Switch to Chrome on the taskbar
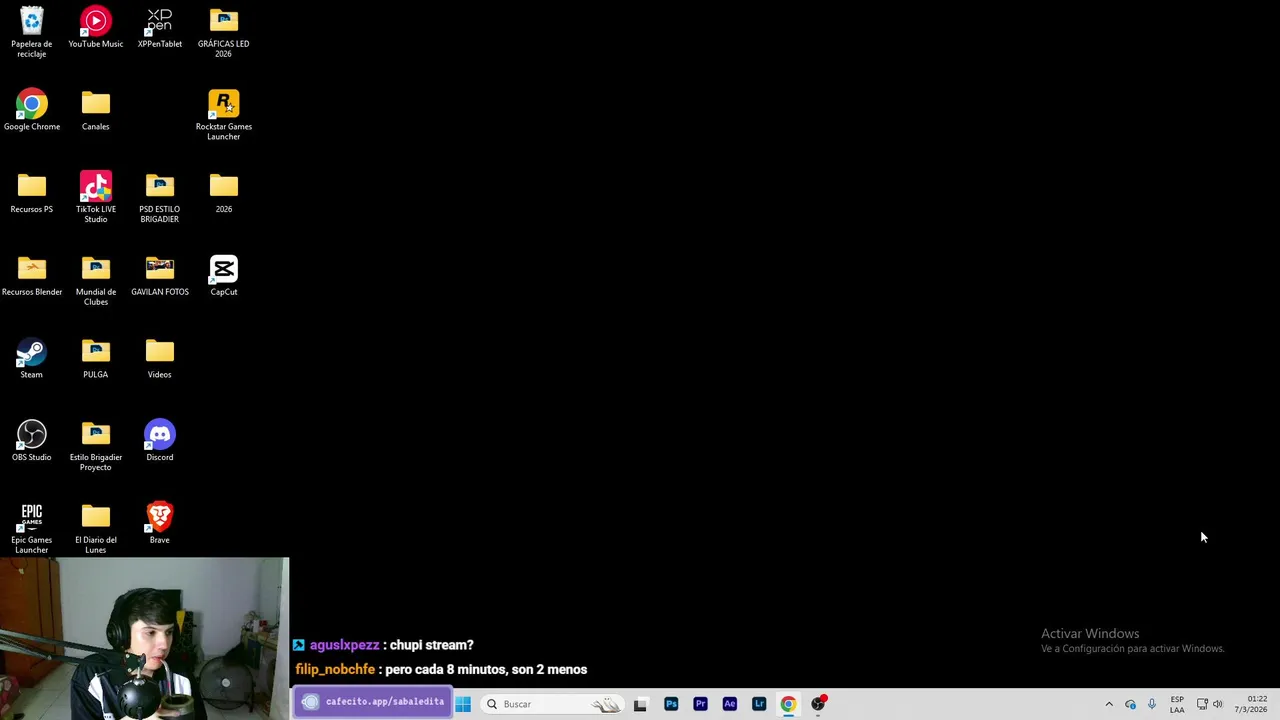1280x720 pixels. pyautogui.click(x=788, y=704)
